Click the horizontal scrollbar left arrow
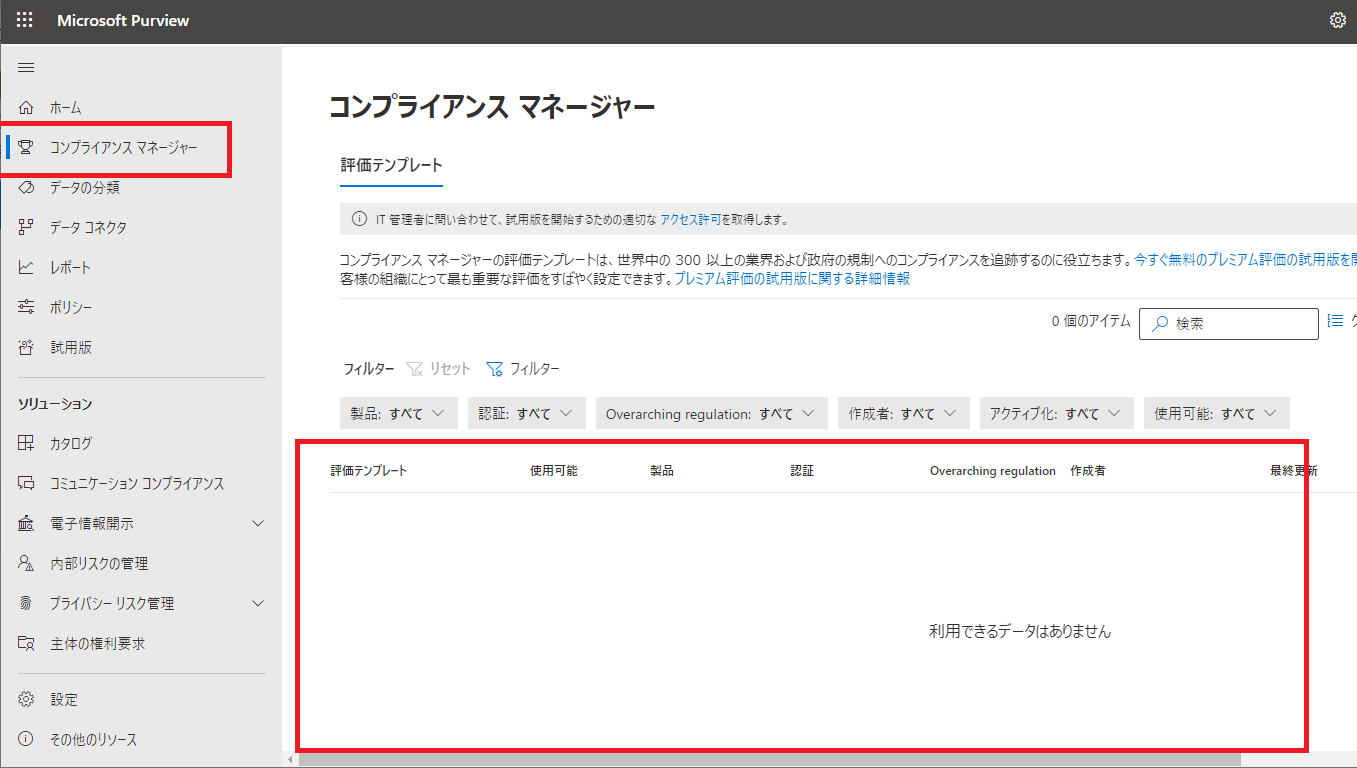This screenshot has height=768, width=1357. click(290, 760)
